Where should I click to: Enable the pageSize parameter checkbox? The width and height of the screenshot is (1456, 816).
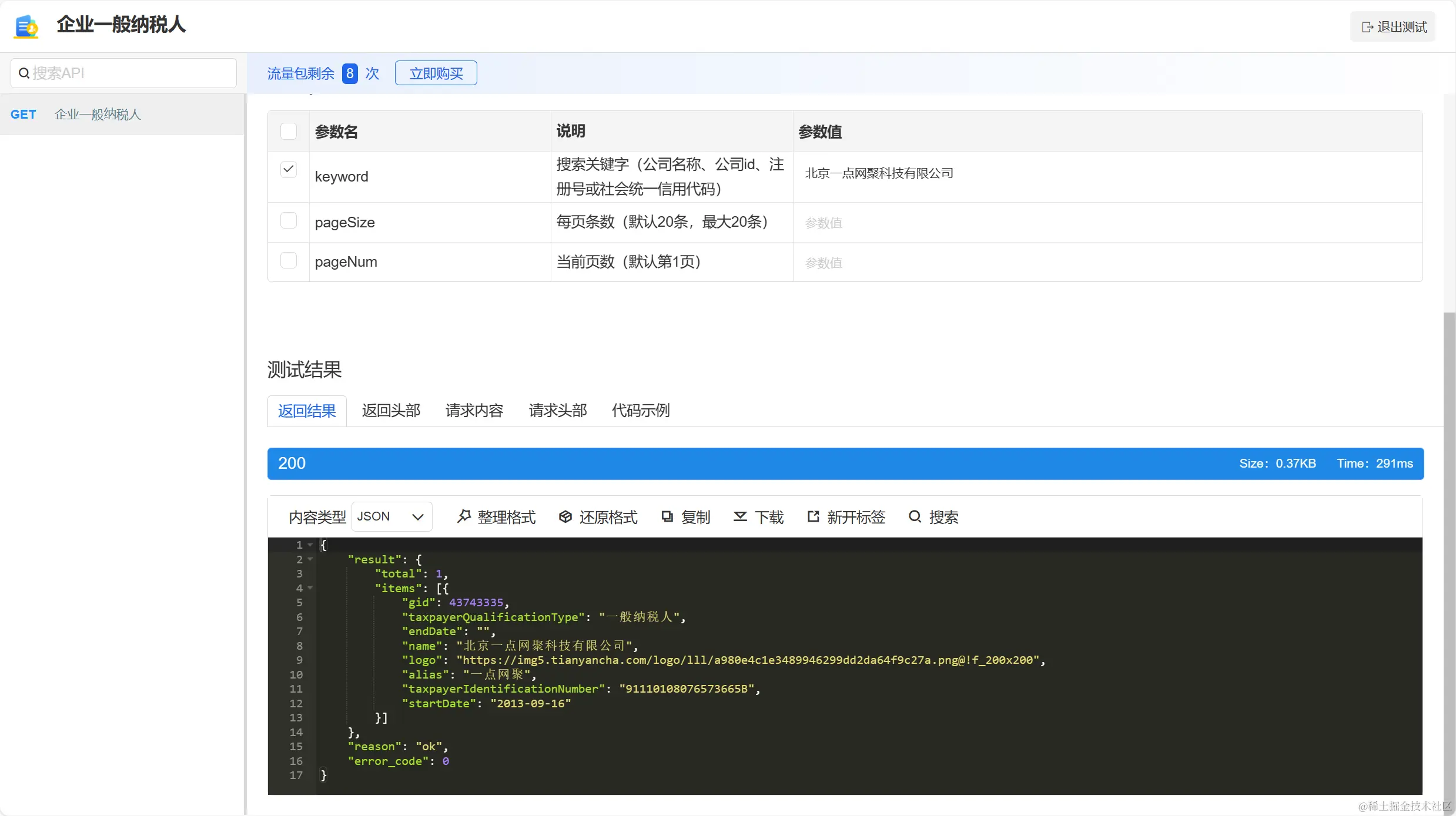point(289,221)
